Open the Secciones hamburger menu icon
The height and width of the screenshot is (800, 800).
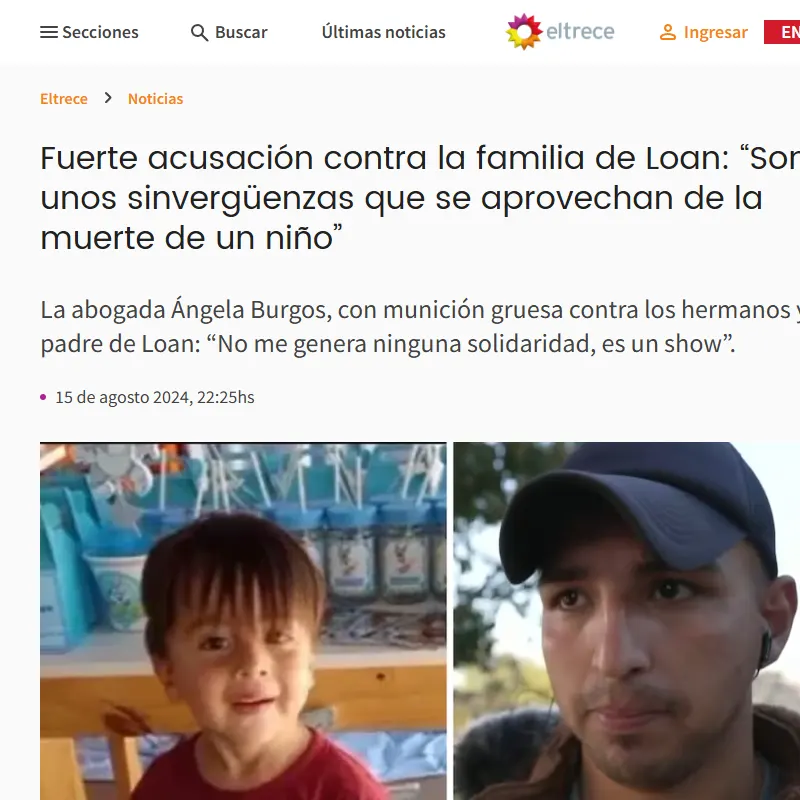coord(49,32)
